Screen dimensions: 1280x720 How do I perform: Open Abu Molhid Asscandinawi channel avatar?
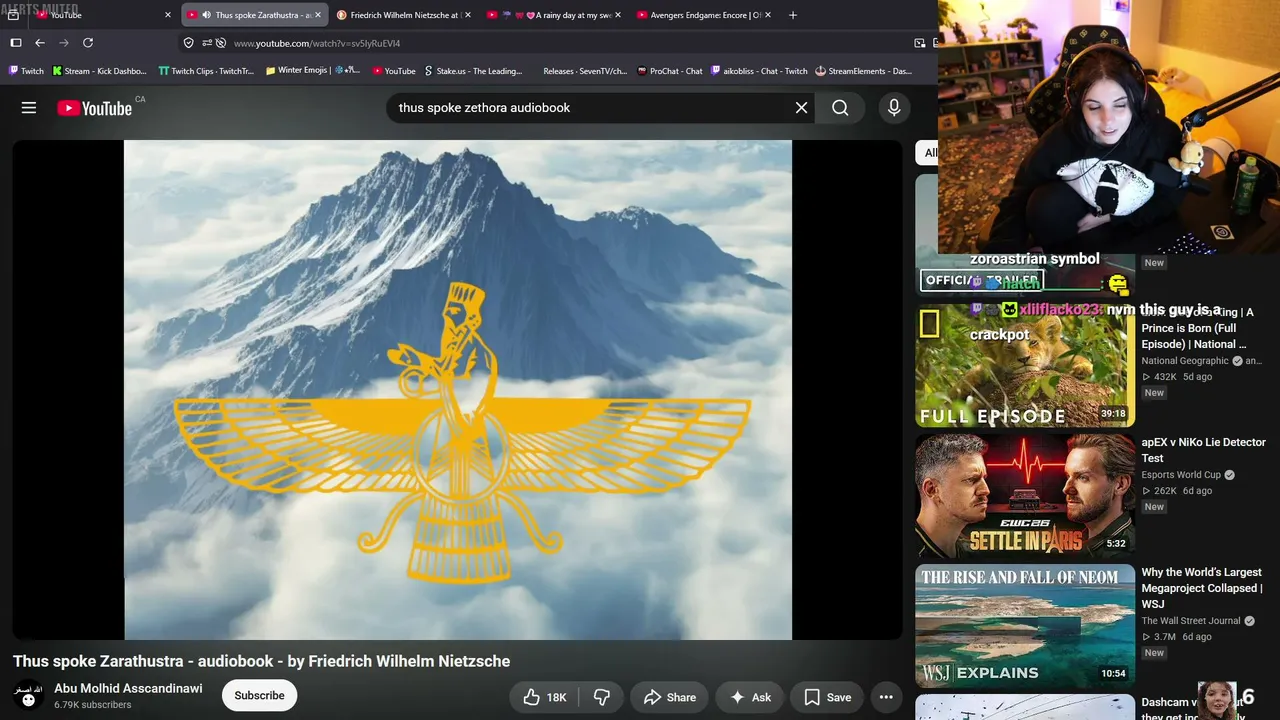pos(28,695)
